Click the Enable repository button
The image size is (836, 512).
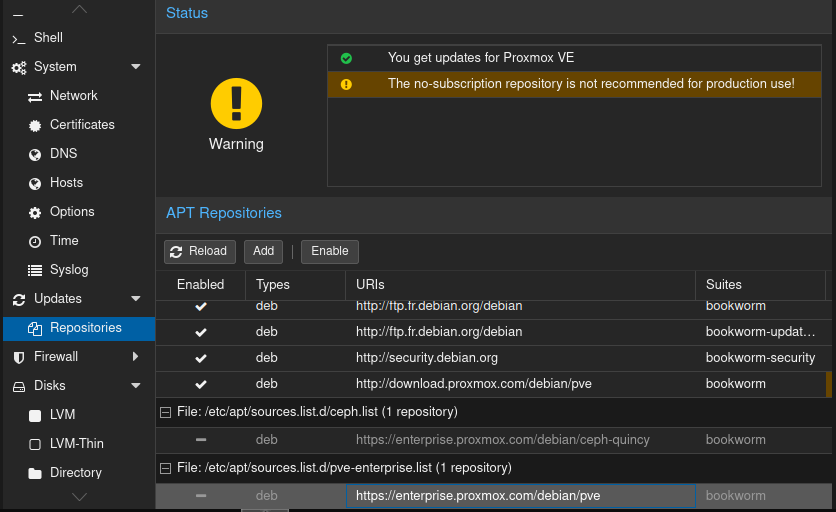click(x=329, y=252)
